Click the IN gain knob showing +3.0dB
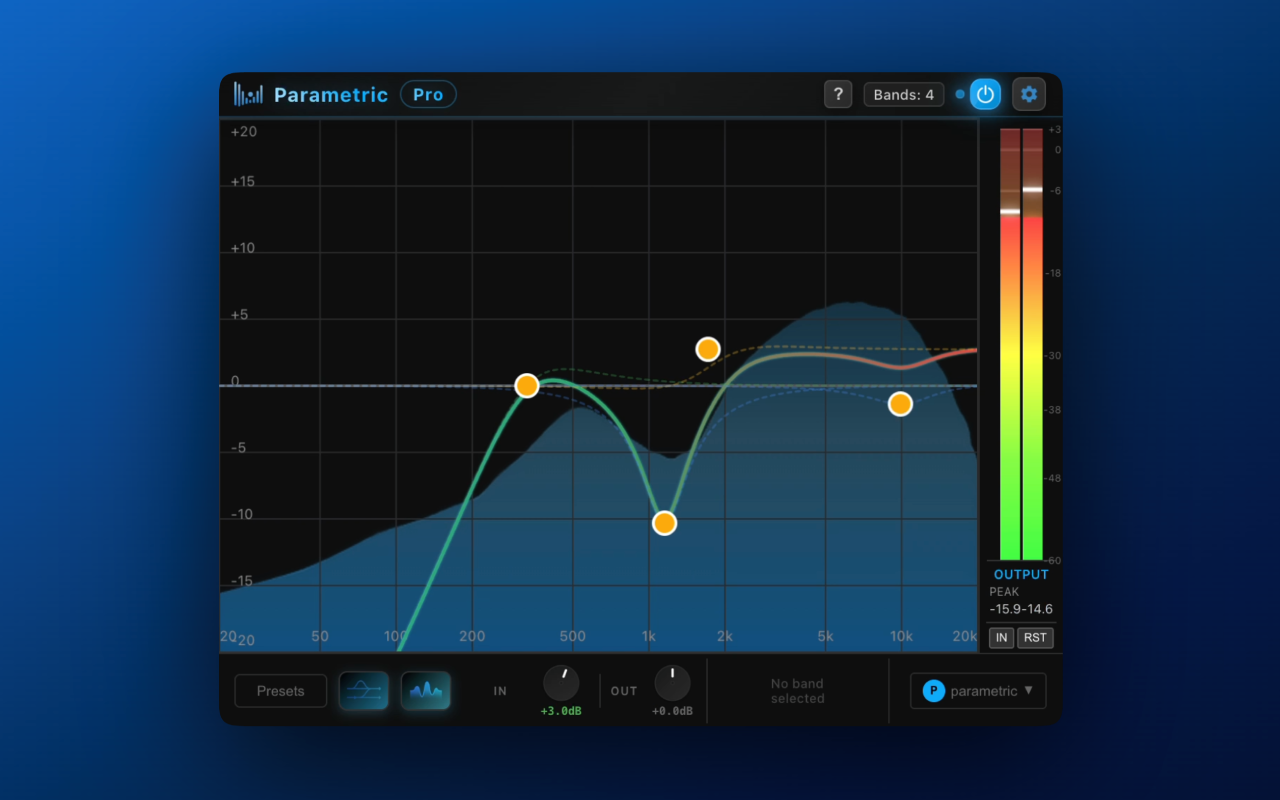The width and height of the screenshot is (1280, 800). point(561,683)
